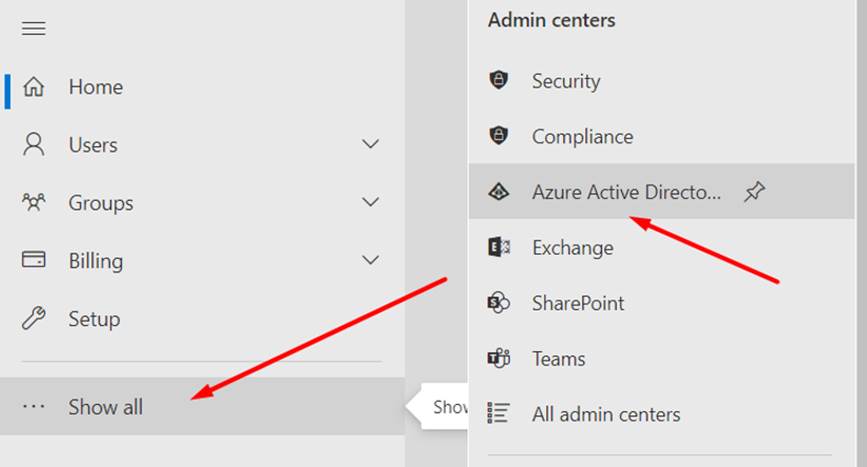Click the Security shield icon
The height and width of the screenshot is (467, 867).
[x=499, y=81]
